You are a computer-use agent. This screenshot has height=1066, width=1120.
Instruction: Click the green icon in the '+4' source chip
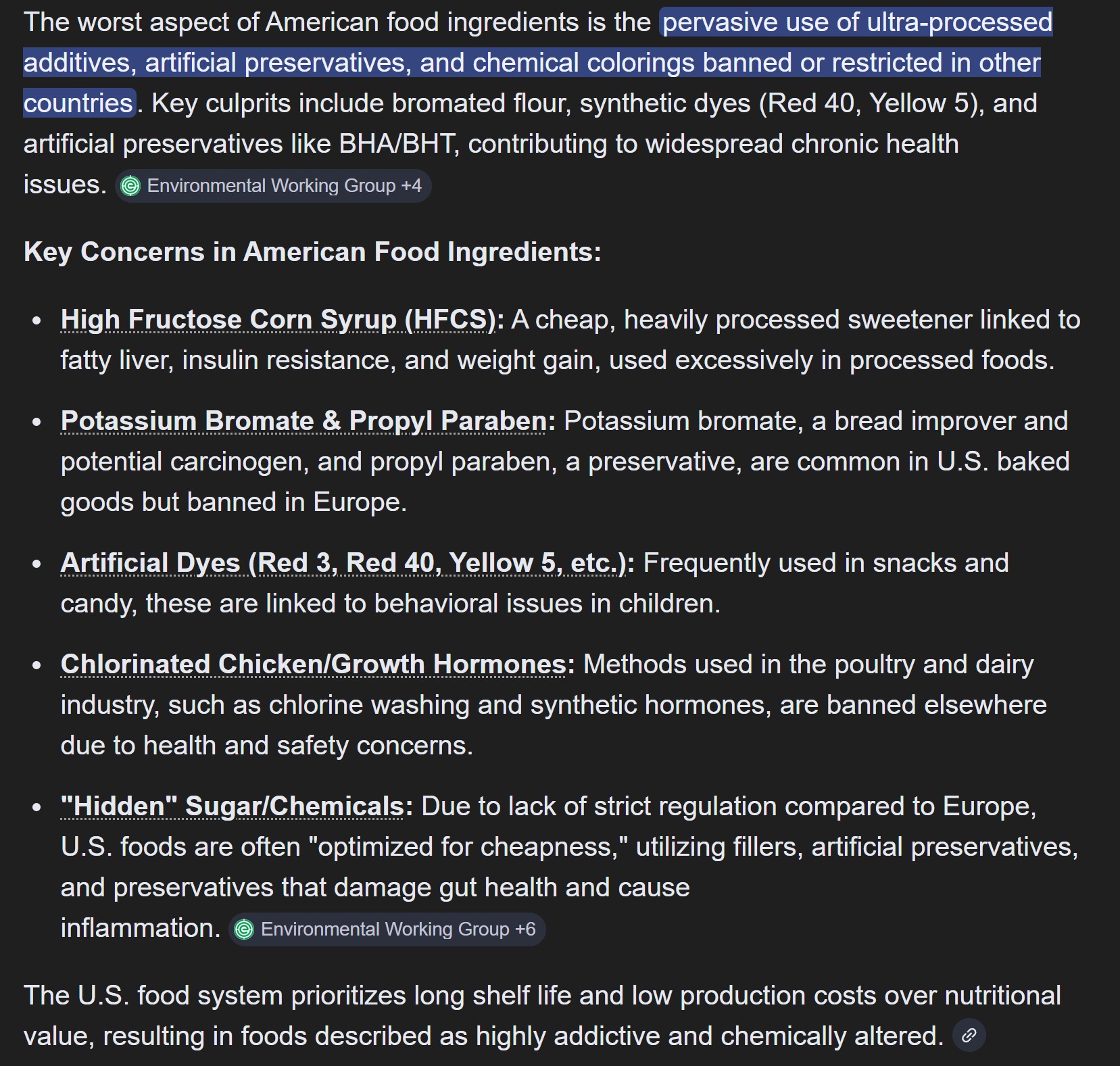coord(130,186)
